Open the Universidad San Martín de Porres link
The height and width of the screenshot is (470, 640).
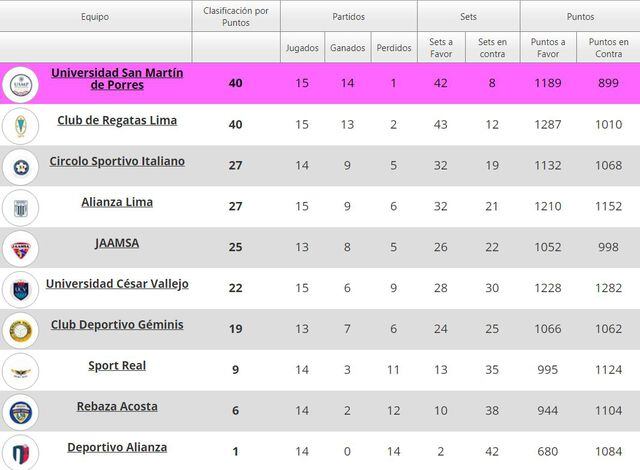click(x=117, y=79)
